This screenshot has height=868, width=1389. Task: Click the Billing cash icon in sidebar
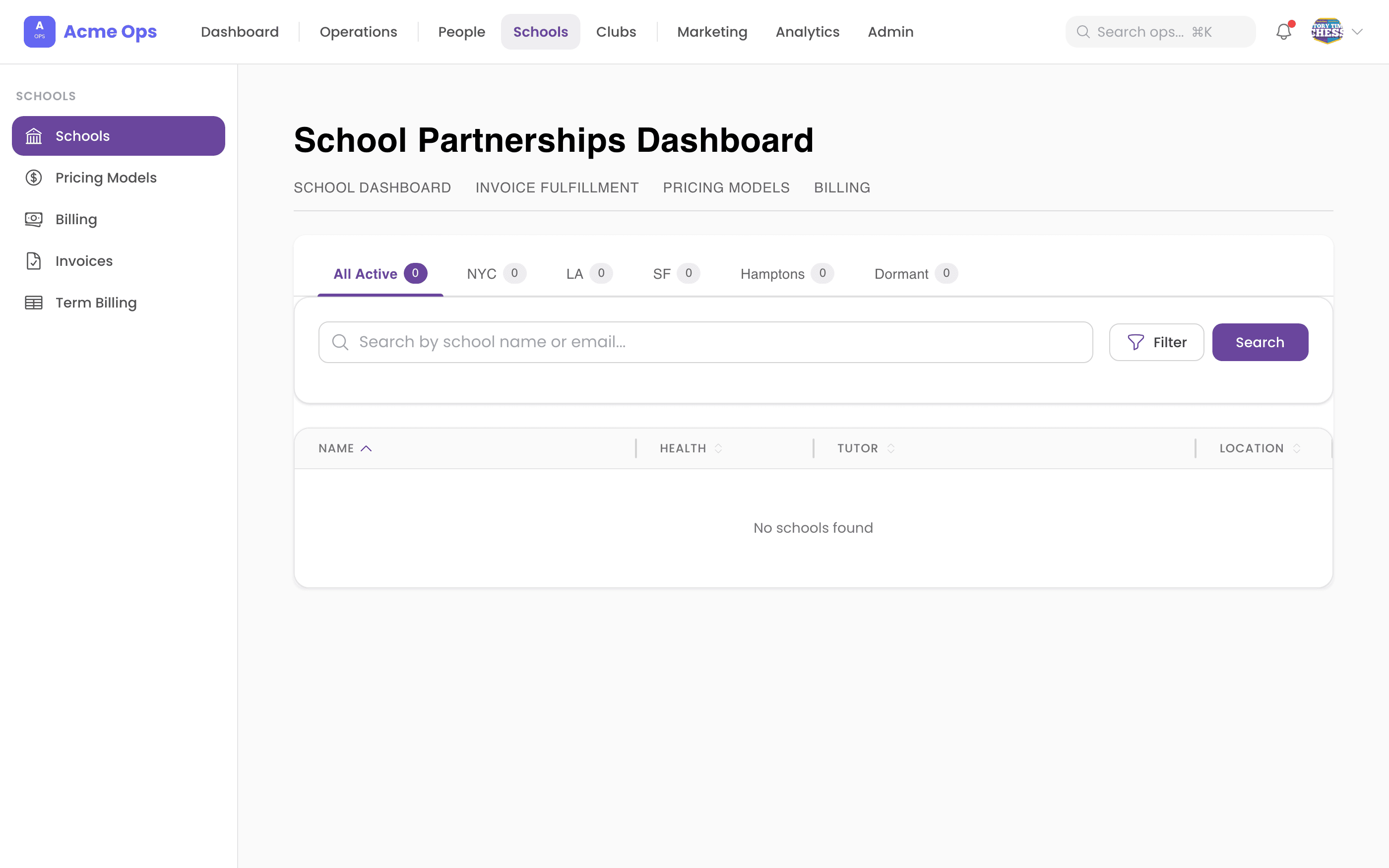33,219
